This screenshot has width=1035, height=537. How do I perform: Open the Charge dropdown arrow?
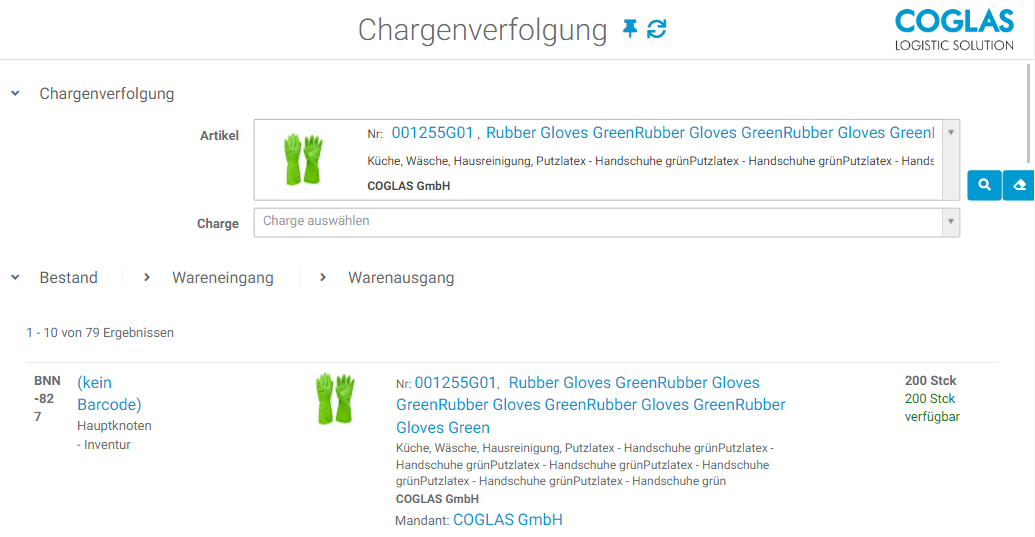click(x=951, y=222)
